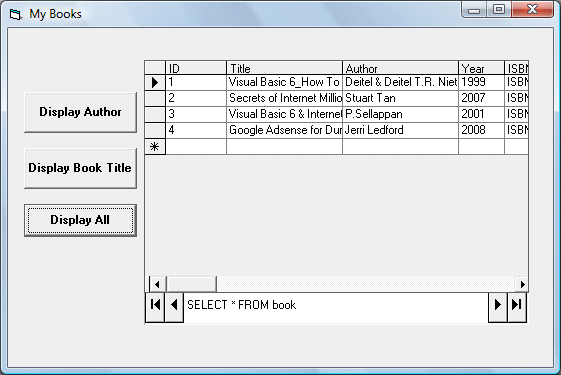Click the Display All button
The width and height of the screenshot is (561, 375).
point(81,220)
